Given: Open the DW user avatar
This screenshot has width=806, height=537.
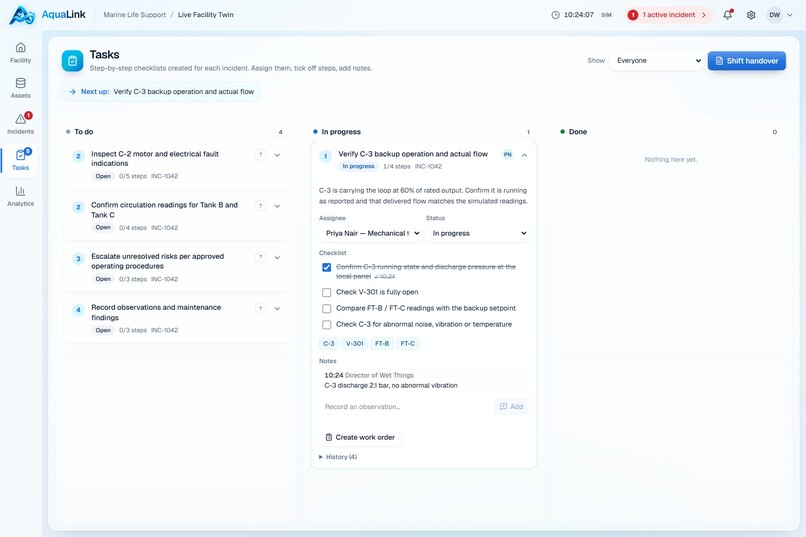Looking at the screenshot, I should tap(774, 15).
